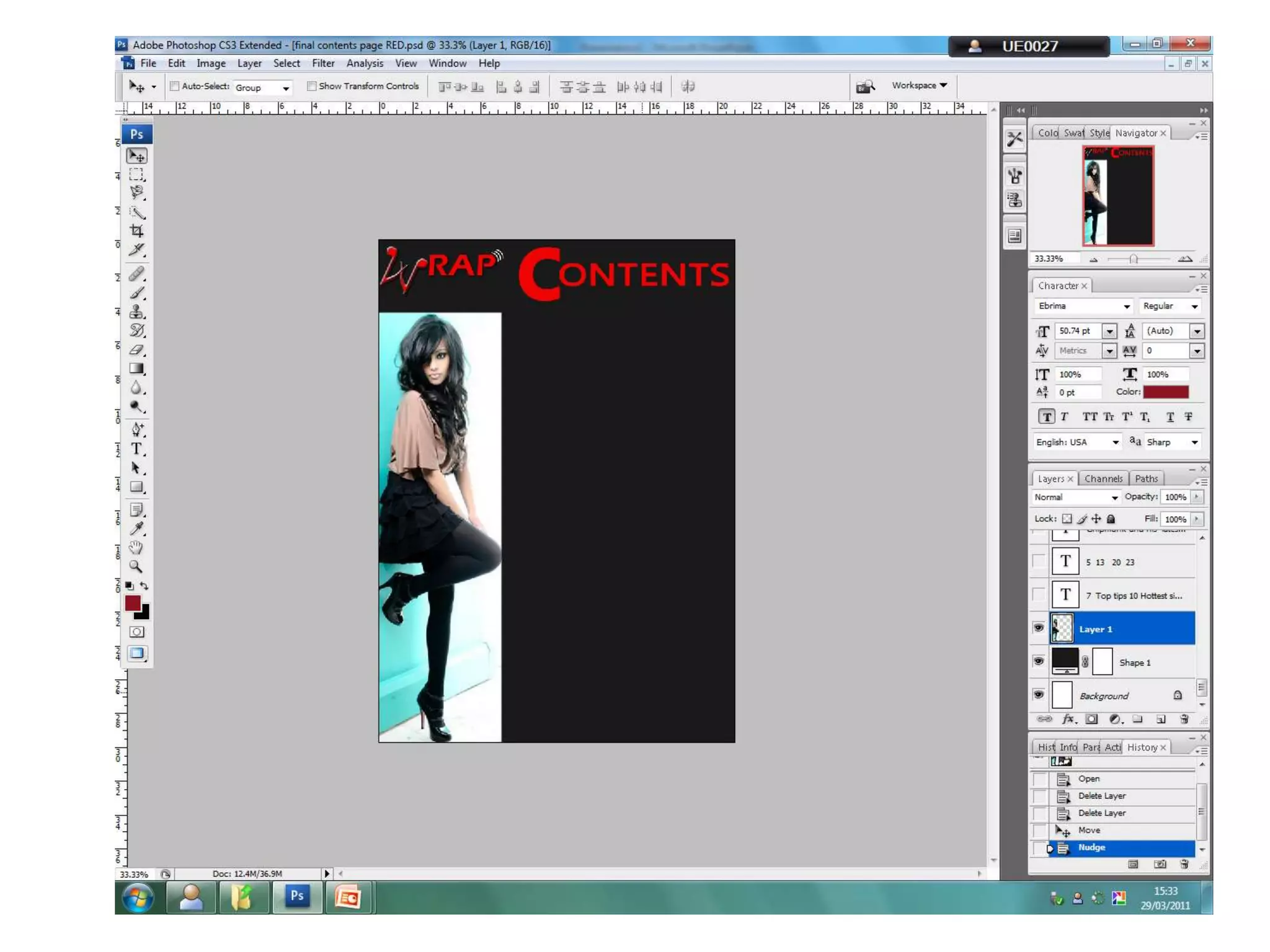The height and width of the screenshot is (952, 1270).
Task: Select the Rectangle shape tool
Action: pos(136,487)
